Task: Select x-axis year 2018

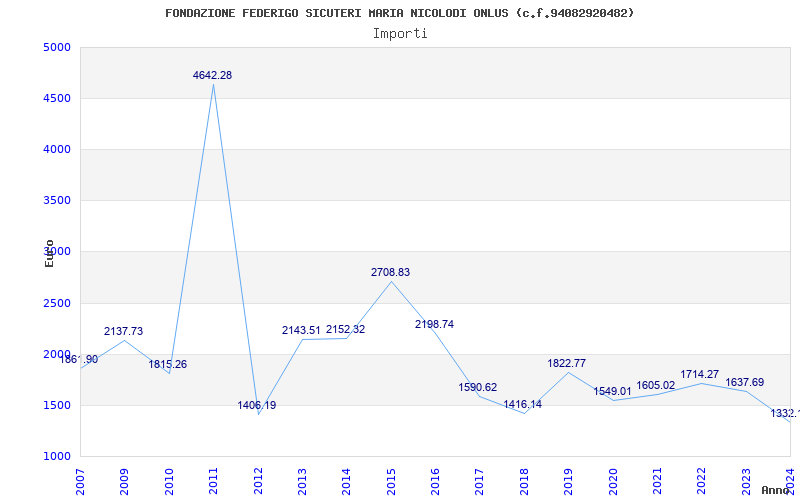Action: 524,481
